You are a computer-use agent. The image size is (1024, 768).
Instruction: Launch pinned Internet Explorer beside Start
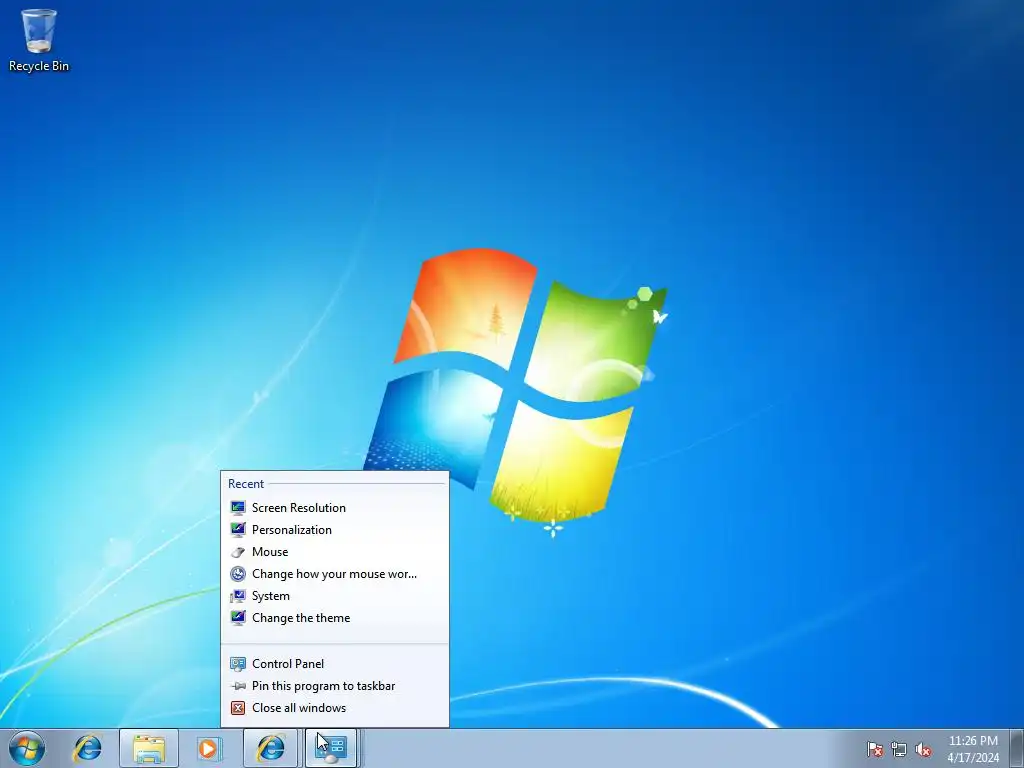(88, 748)
